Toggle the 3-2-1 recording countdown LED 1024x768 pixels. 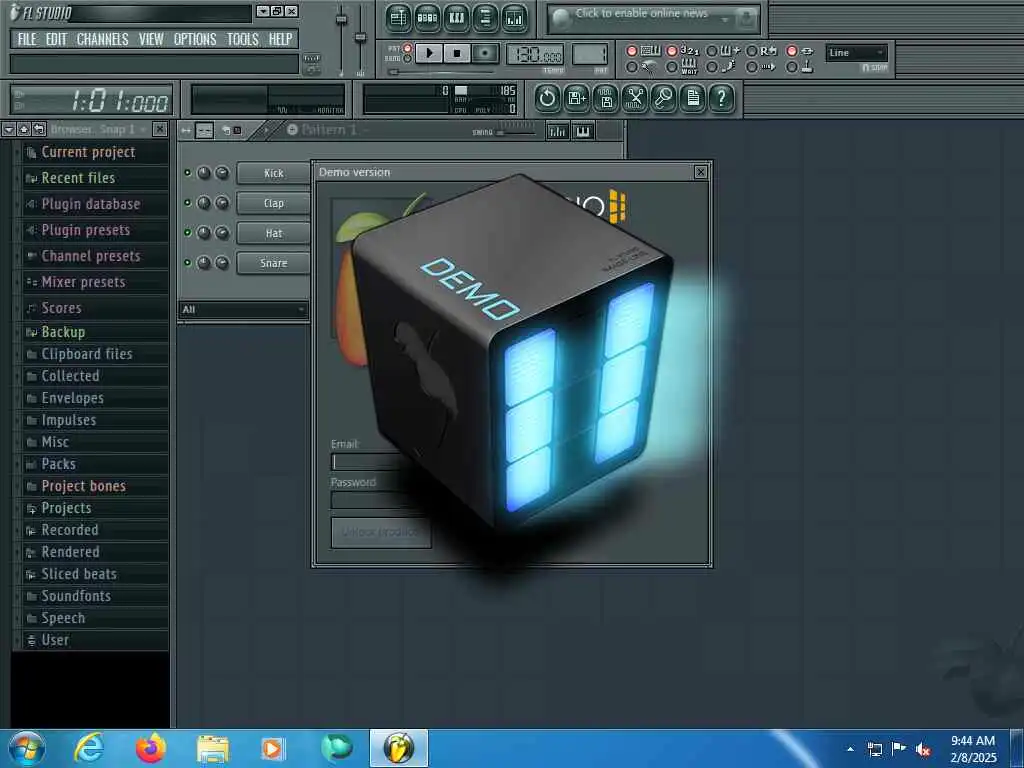pyautogui.click(x=671, y=51)
